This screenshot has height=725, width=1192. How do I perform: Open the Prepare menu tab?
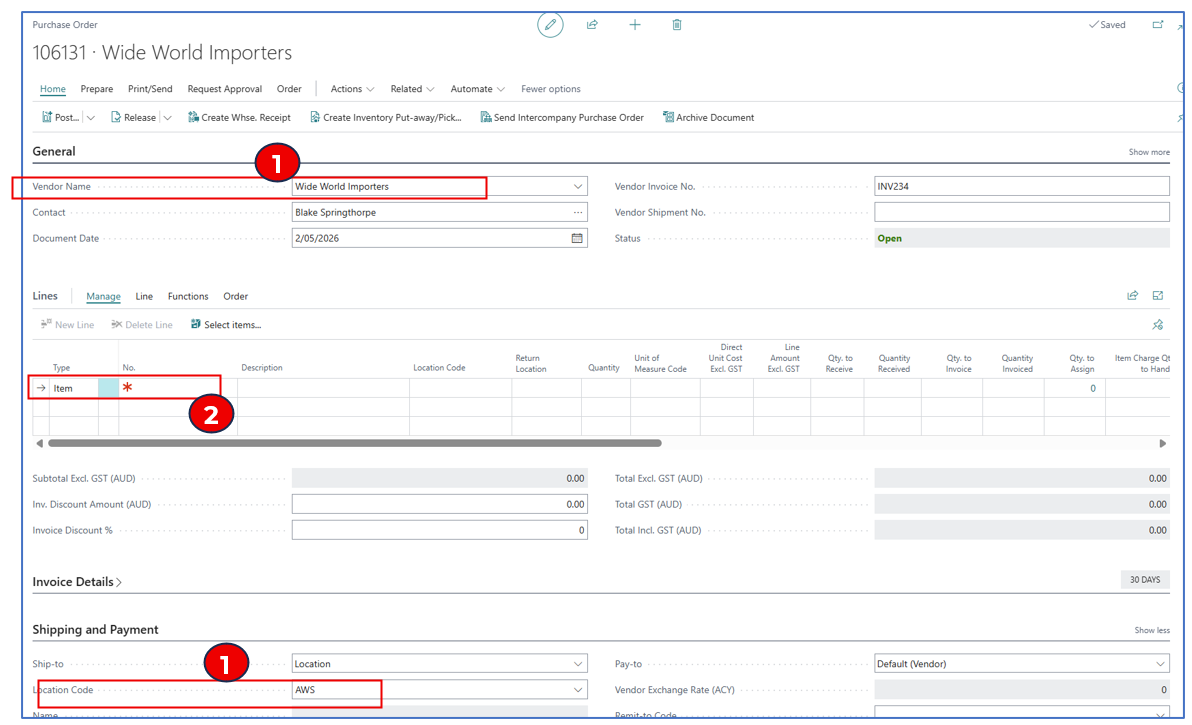[x=97, y=89]
